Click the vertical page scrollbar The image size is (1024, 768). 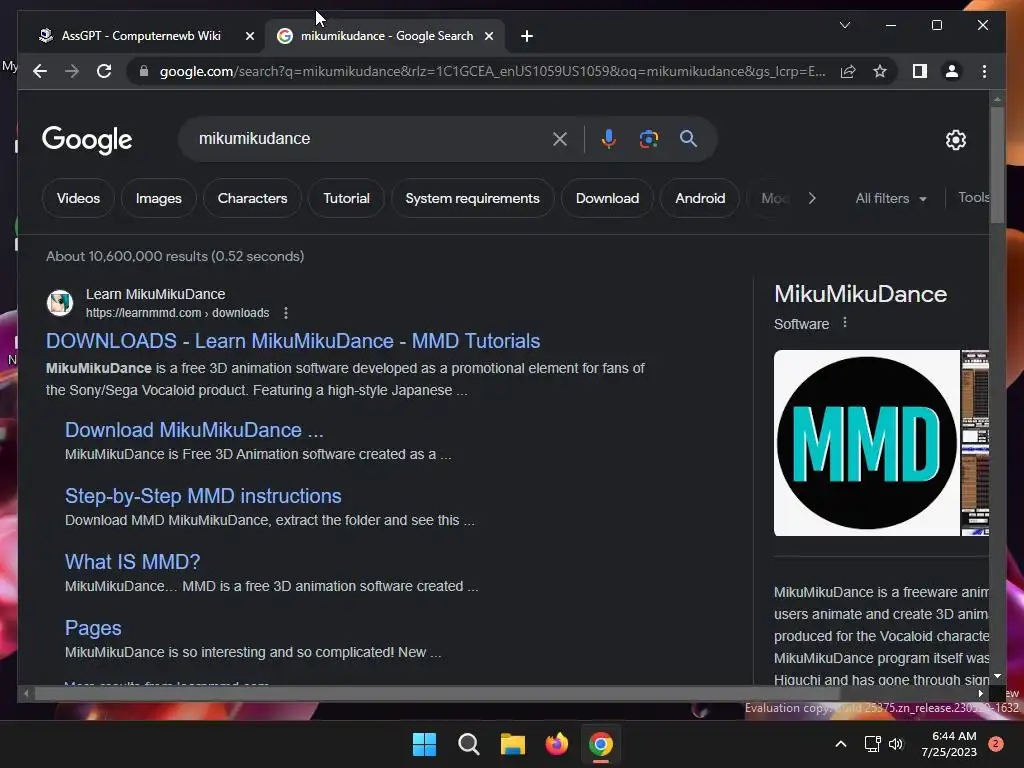(997, 165)
